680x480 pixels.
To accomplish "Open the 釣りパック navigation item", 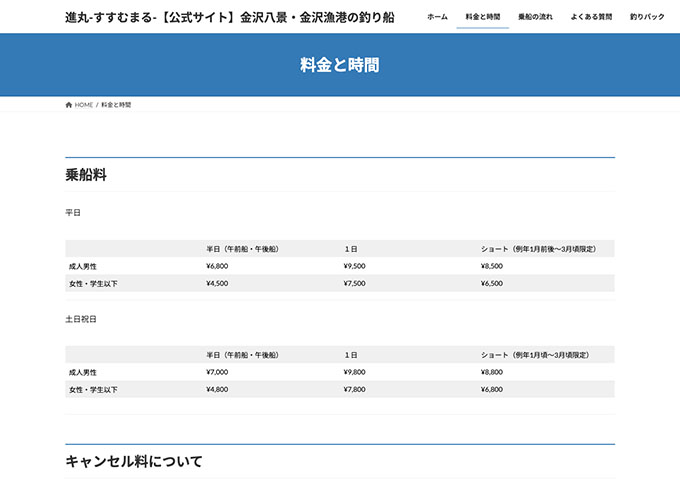I will tap(647, 17).
